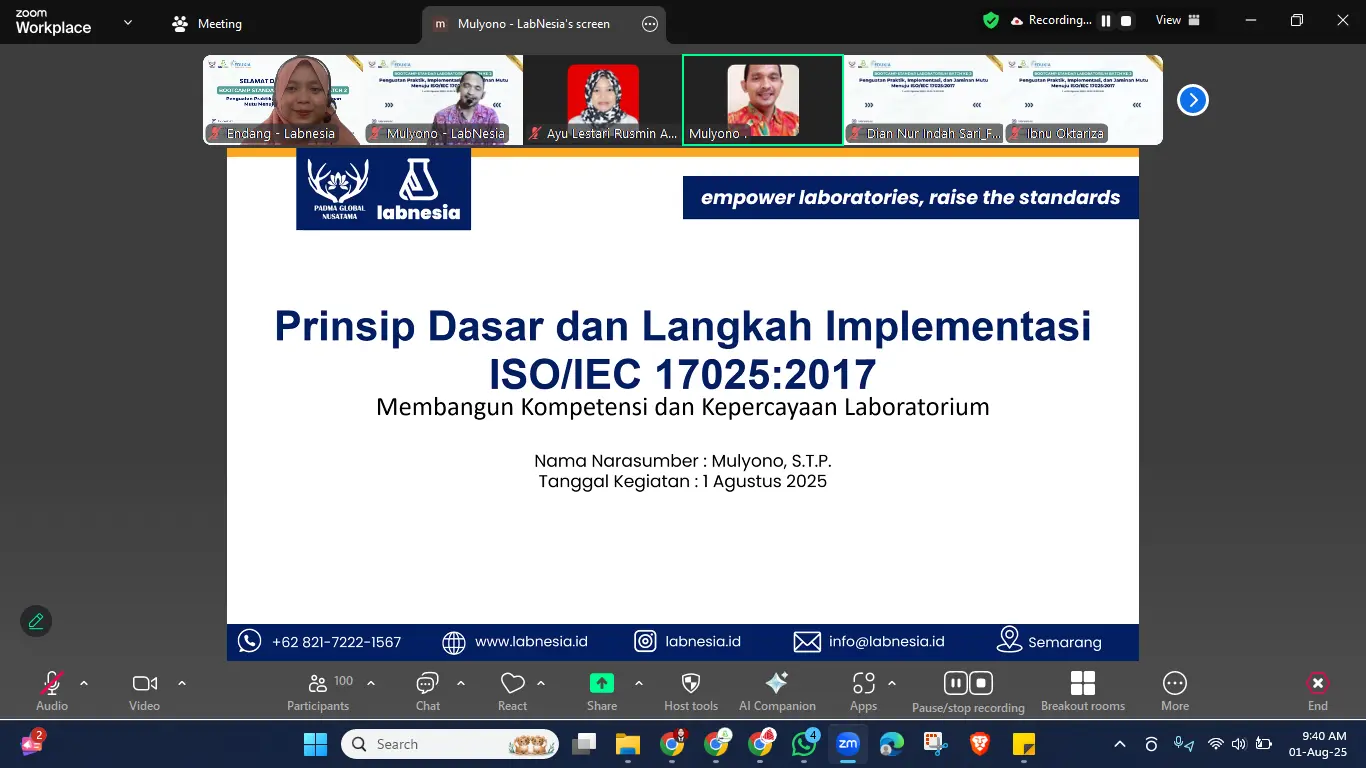
Task: Mute your microphone with the Audio button
Action: tap(50, 690)
